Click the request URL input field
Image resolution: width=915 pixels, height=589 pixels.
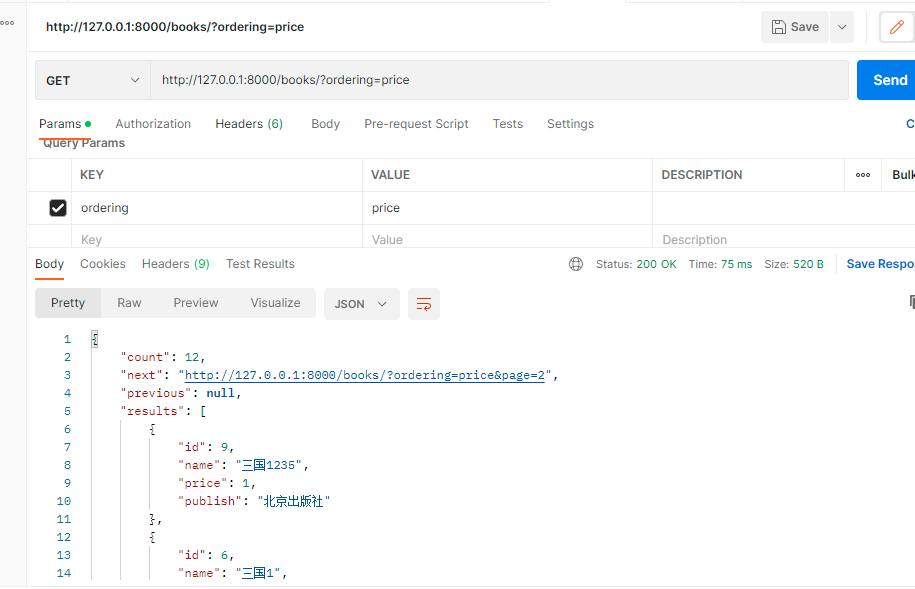(500, 80)
